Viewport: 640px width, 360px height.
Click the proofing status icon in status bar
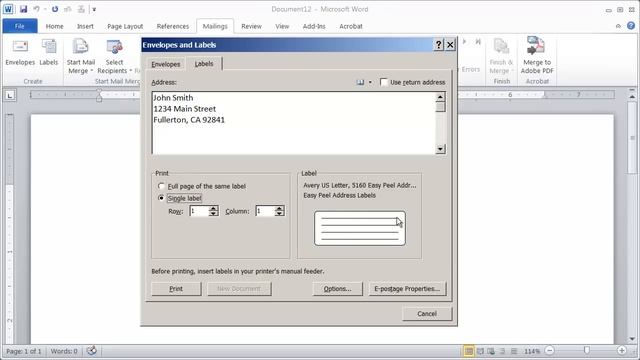click(x=92, y=351)
